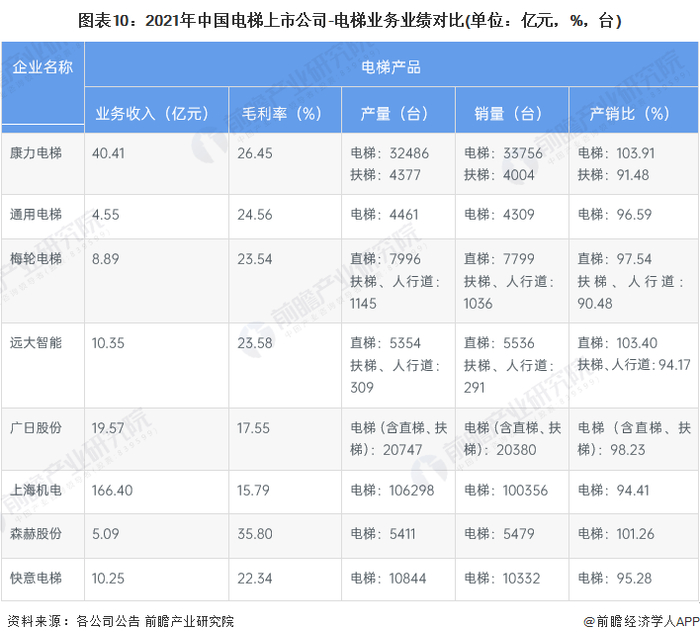Click the chart title 图表10 heading
The image size is (700, 642).
point(350,21)
